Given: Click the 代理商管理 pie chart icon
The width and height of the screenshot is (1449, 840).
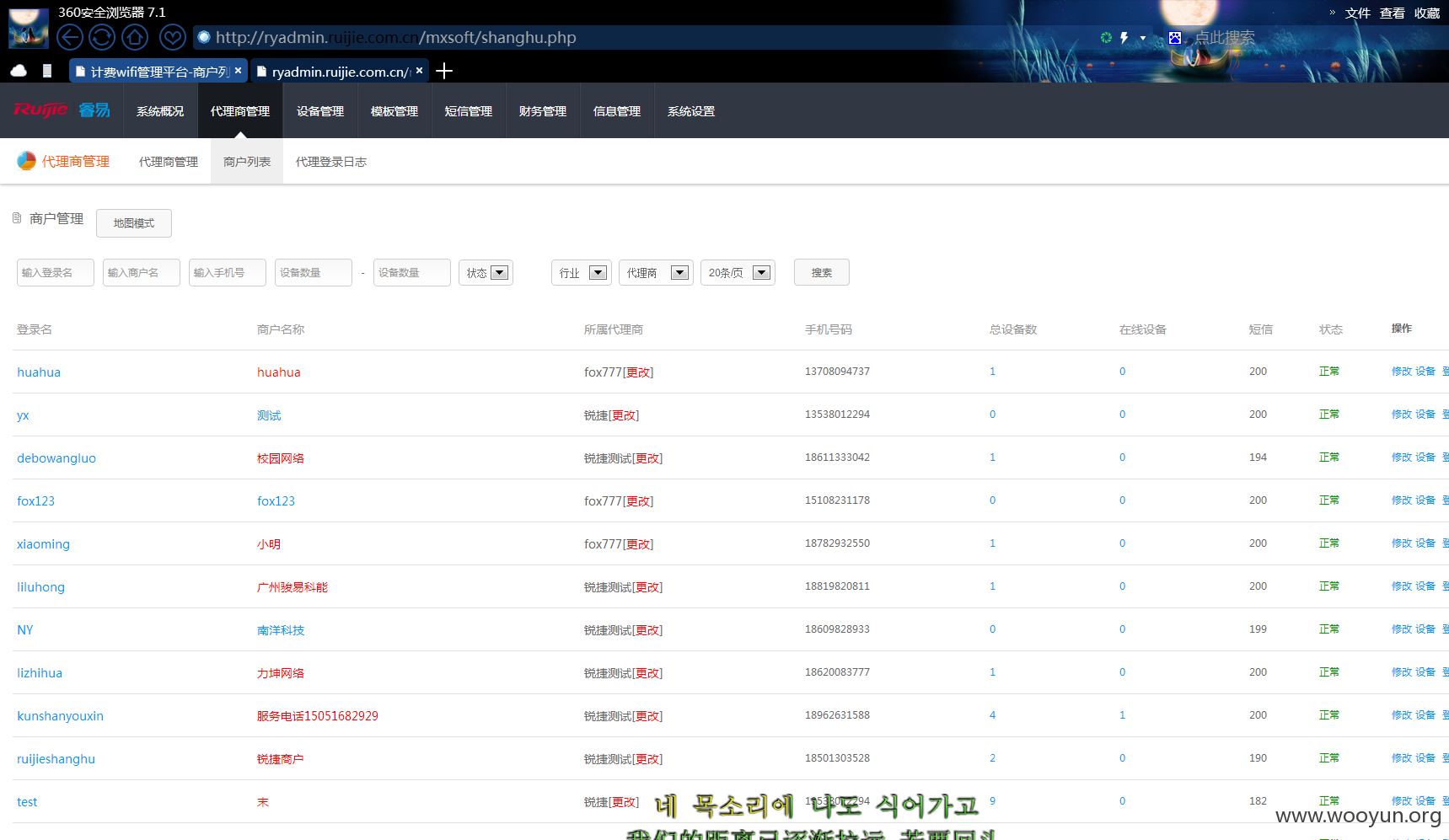Looking at the screenshot, I should point(26,161).
